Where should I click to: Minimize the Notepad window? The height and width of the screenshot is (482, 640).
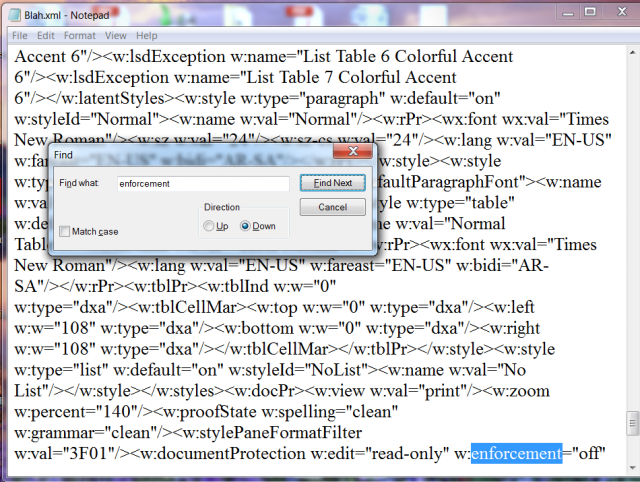[567, 12]
